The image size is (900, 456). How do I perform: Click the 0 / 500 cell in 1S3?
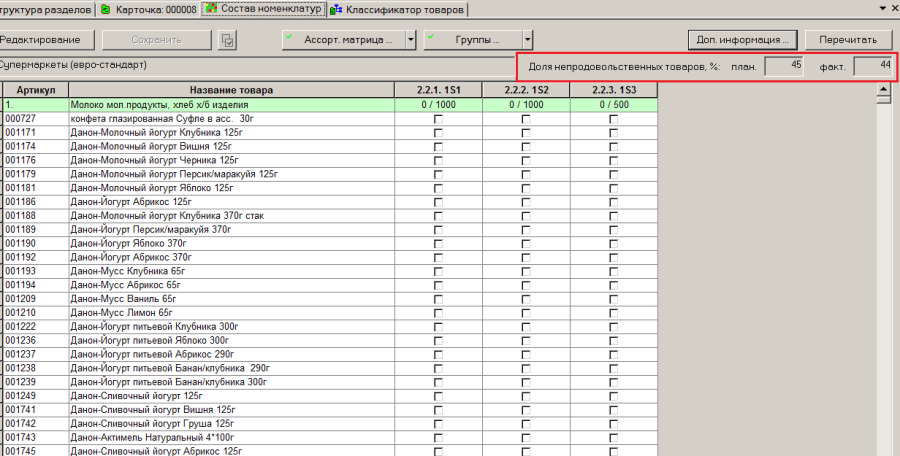pyautogui.click(x=614, y=105)
